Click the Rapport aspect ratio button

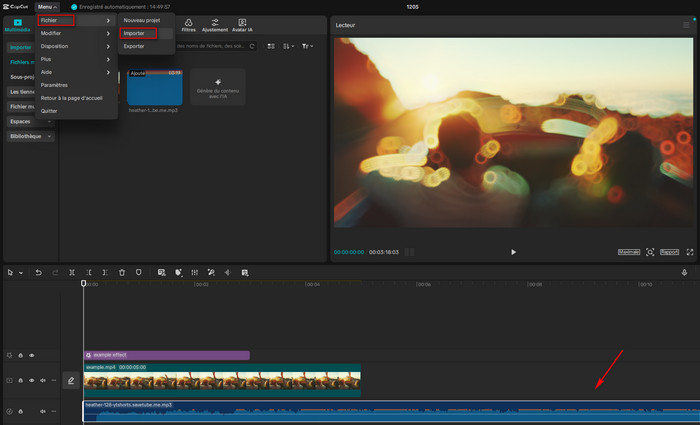(670, 252)
